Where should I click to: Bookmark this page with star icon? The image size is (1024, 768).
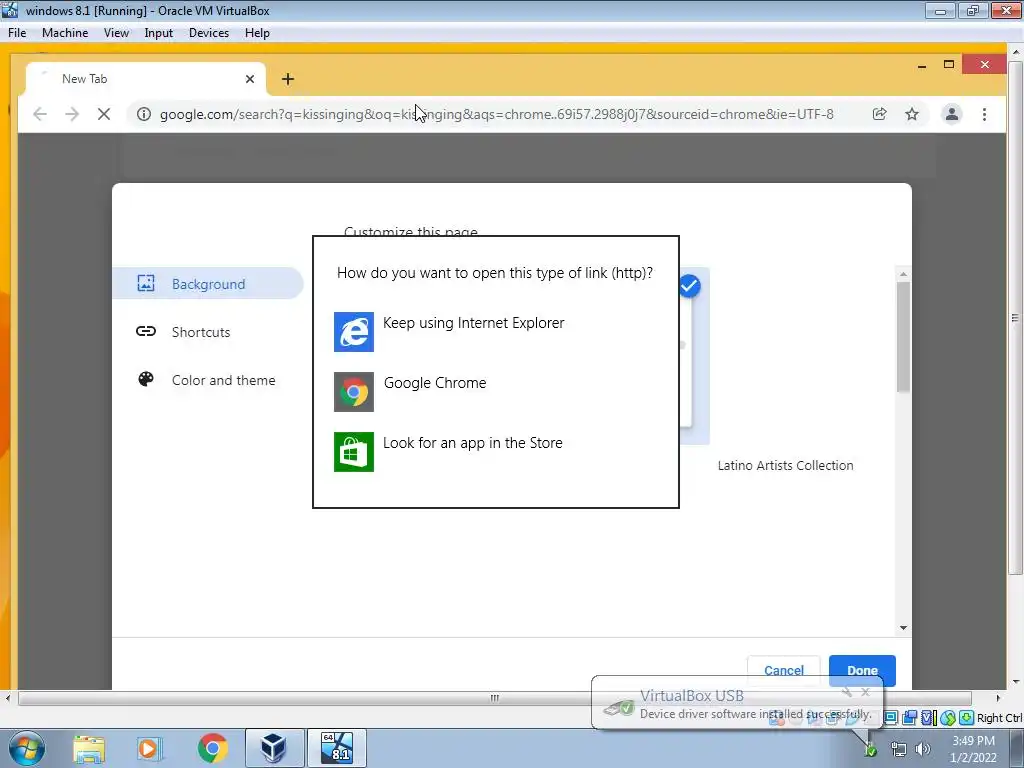pyautogui.click(x=912, y=114)
